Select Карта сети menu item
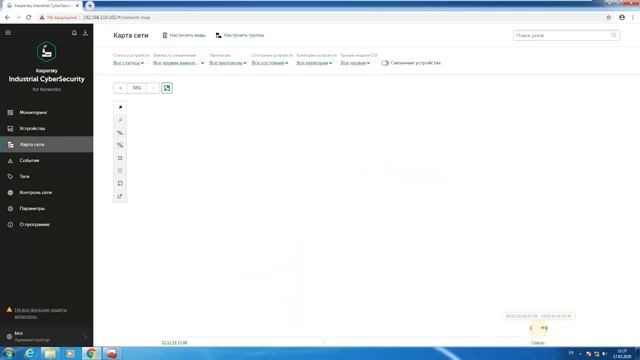The width and height of the screenshot is (640, 360). click(x=46, y=144)
